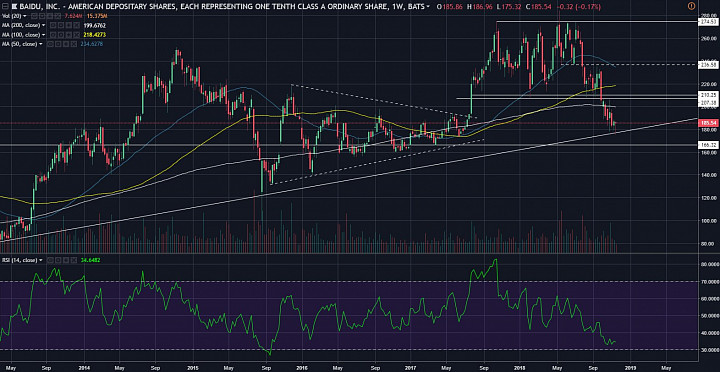
Task: Hide MA (200, close) using its eye icon
Action: tap(53, 25)
